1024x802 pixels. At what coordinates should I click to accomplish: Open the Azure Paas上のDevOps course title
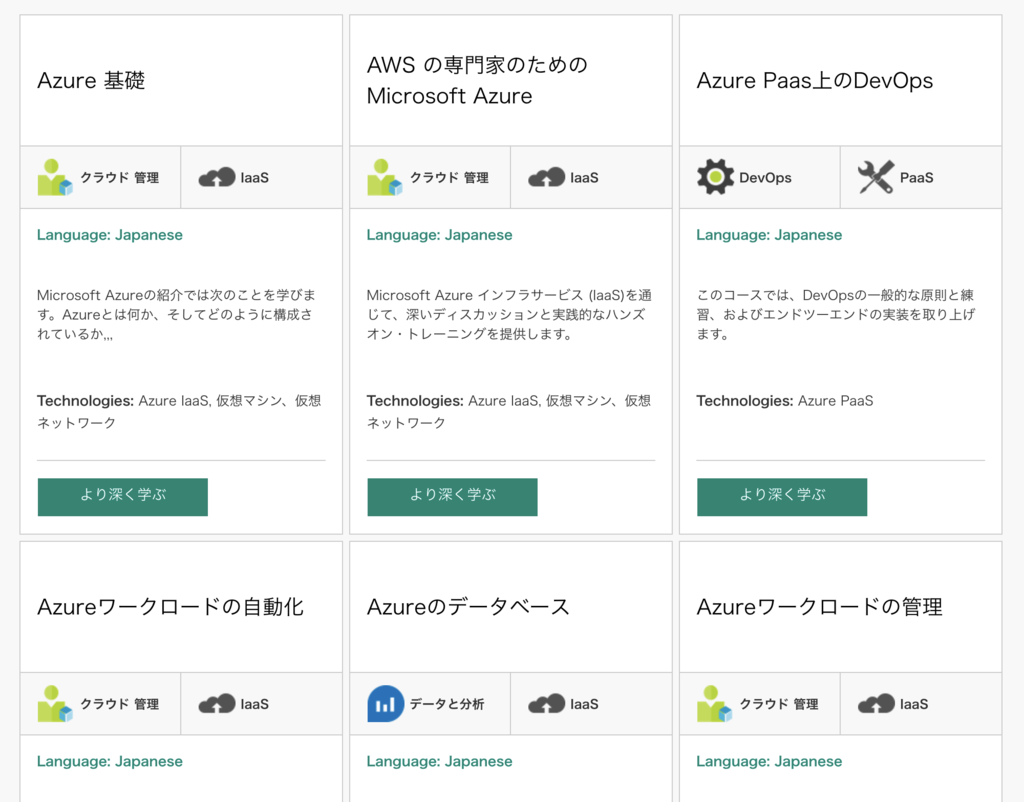[x=814, y=80]
